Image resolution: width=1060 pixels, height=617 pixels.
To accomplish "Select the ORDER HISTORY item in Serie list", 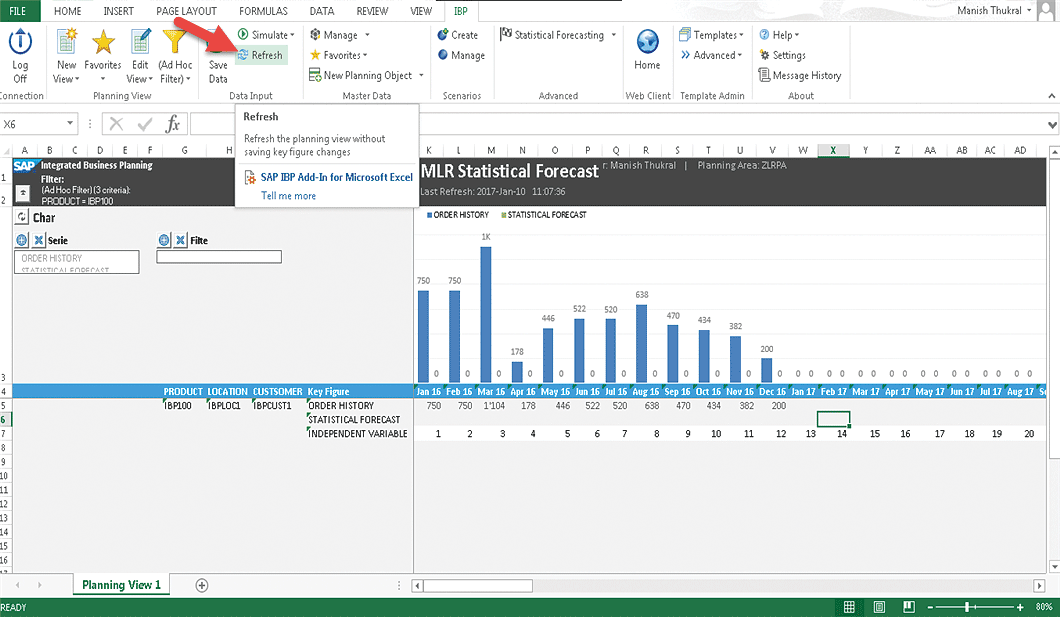I will pyautogui.click(x=51, y=258).
